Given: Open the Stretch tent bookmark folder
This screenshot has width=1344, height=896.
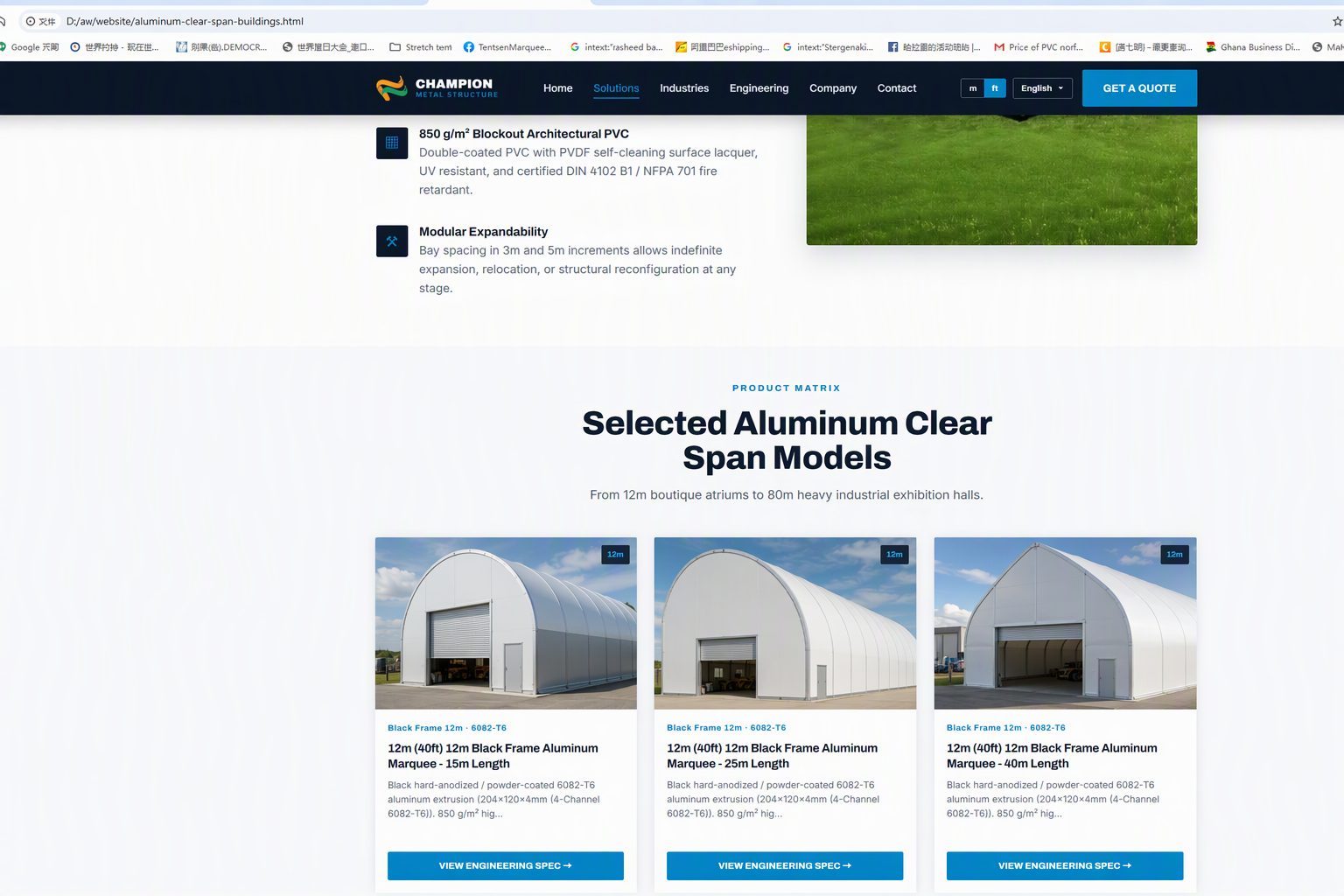Looking at the screenshot, I should click(421, 47).
